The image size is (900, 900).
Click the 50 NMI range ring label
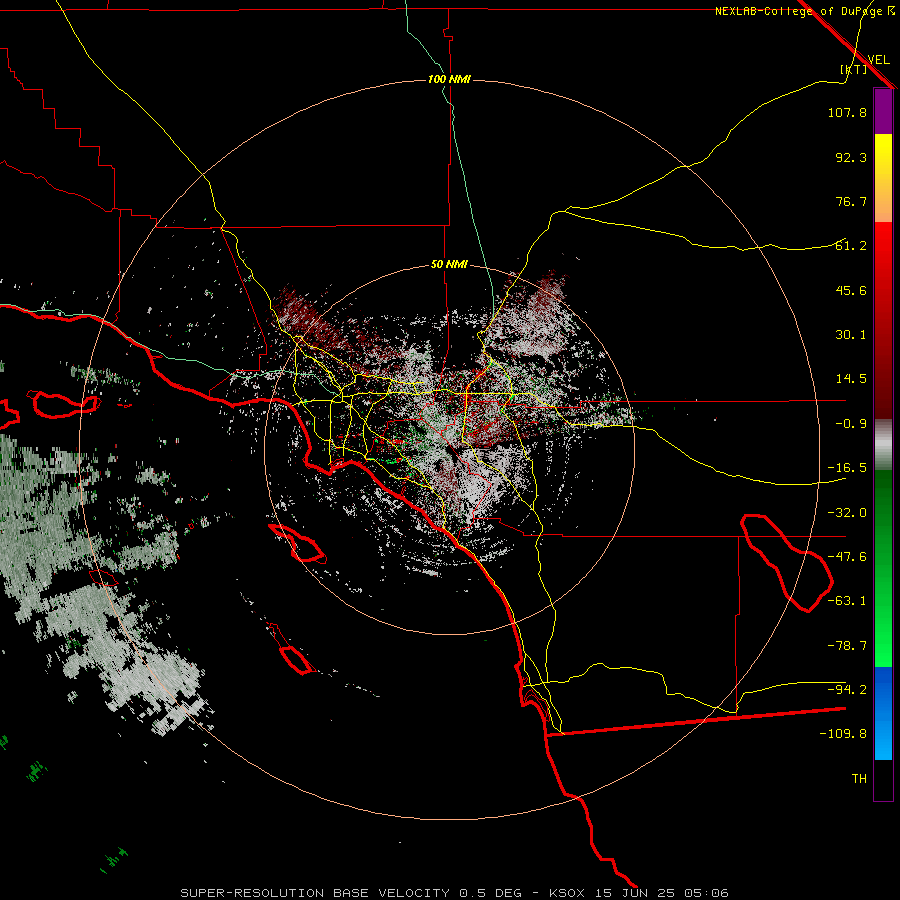(449, 265)
